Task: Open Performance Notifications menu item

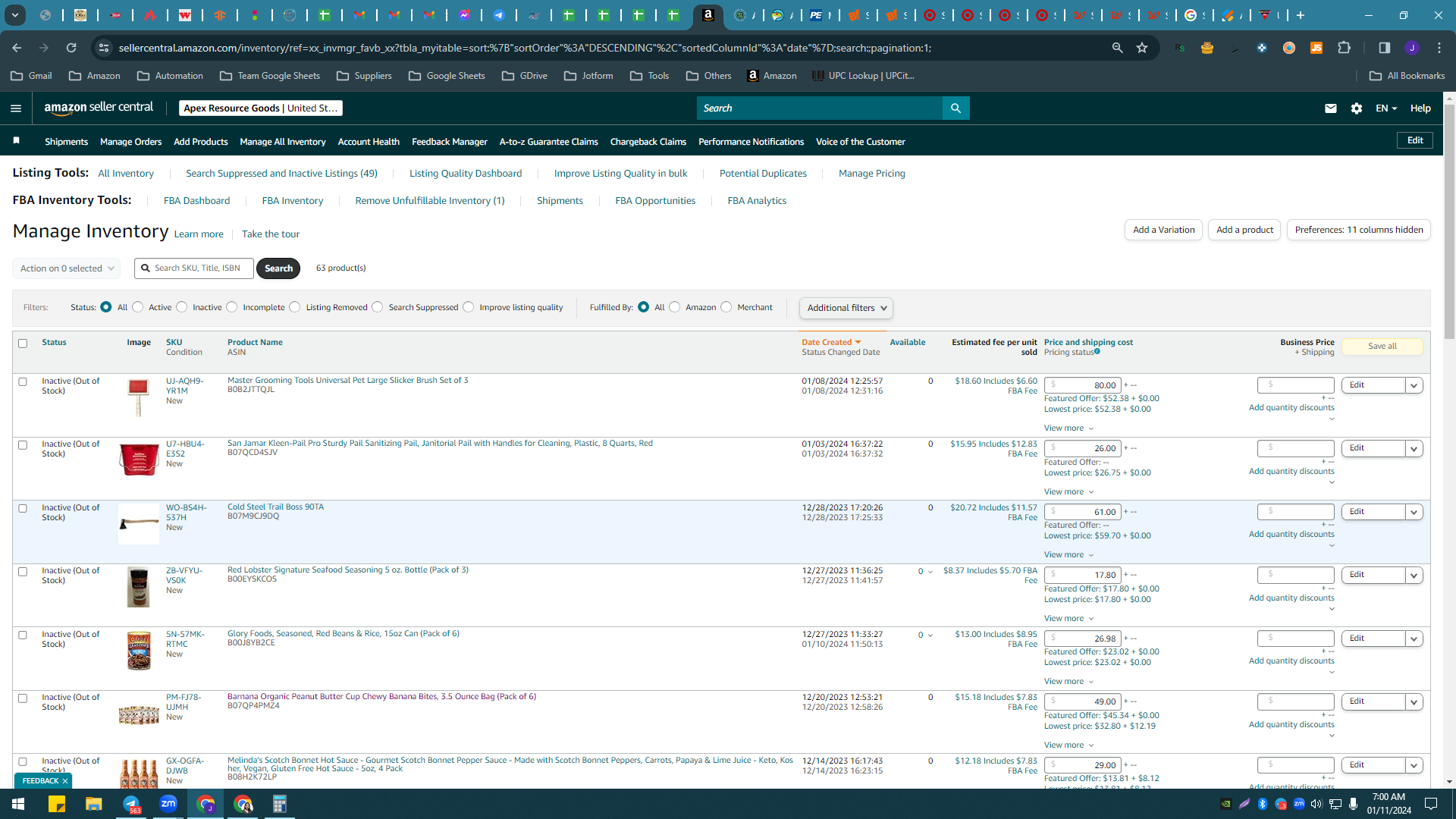Action: (751, 142)
